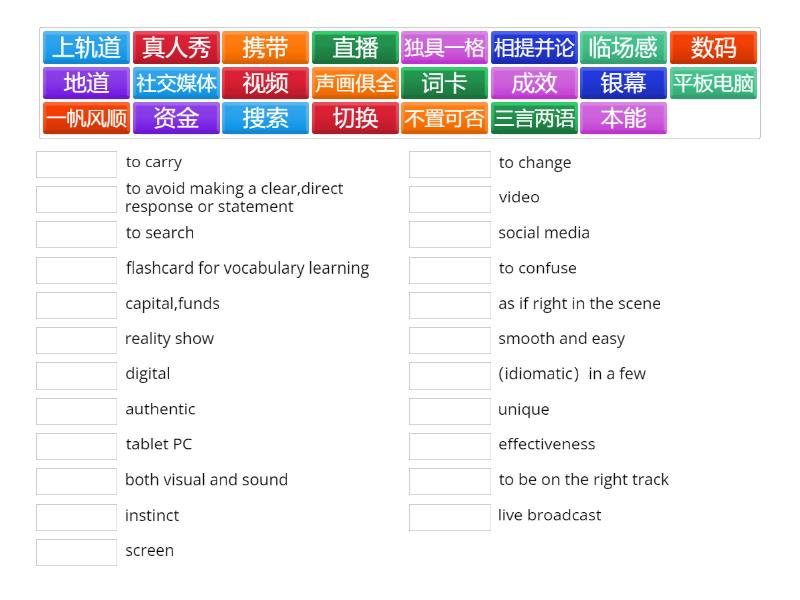
Task: Click the blank slot for "tablet PC"
Action: click(x=76, y=446)
